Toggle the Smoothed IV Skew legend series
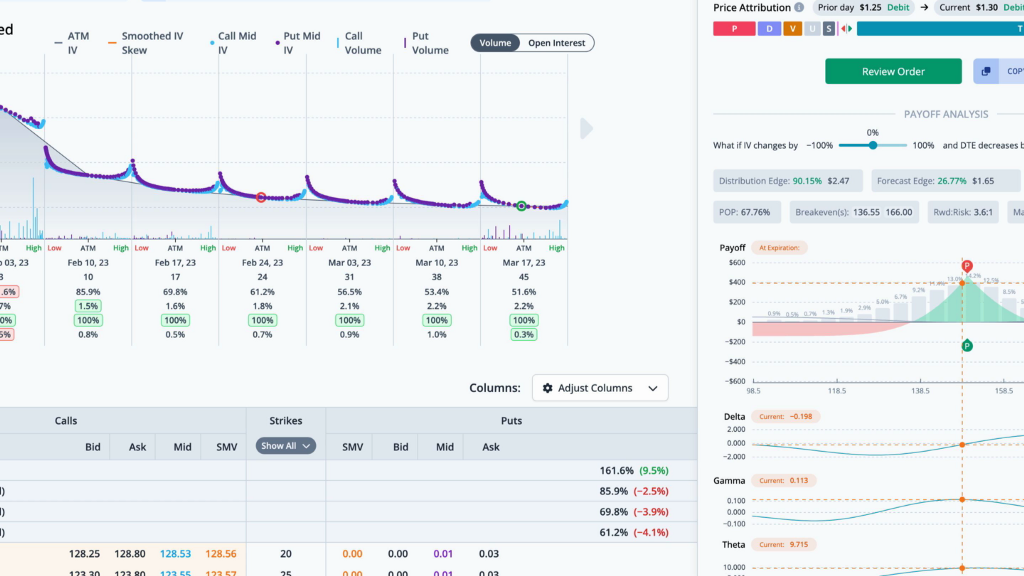The height and width of the screenshot is (576, 1024). [x=146, y=43]
